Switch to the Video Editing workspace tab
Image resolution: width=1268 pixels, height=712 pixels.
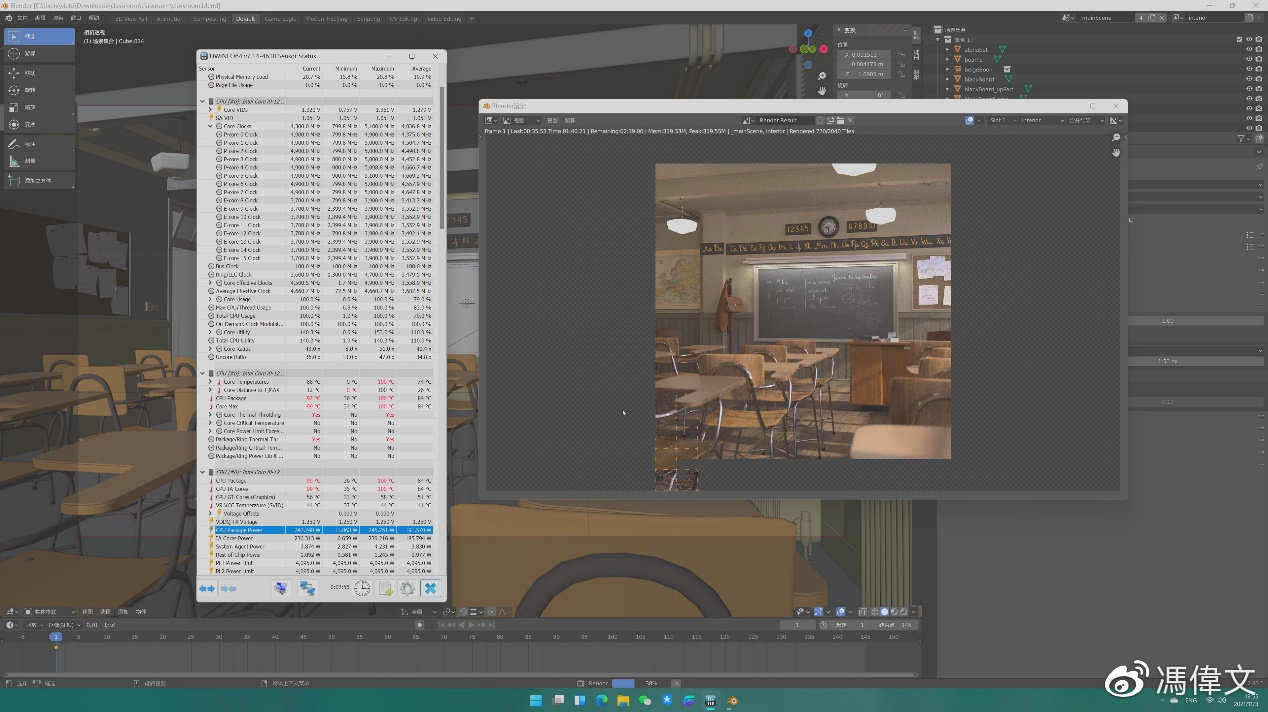(x=444, y=18)
